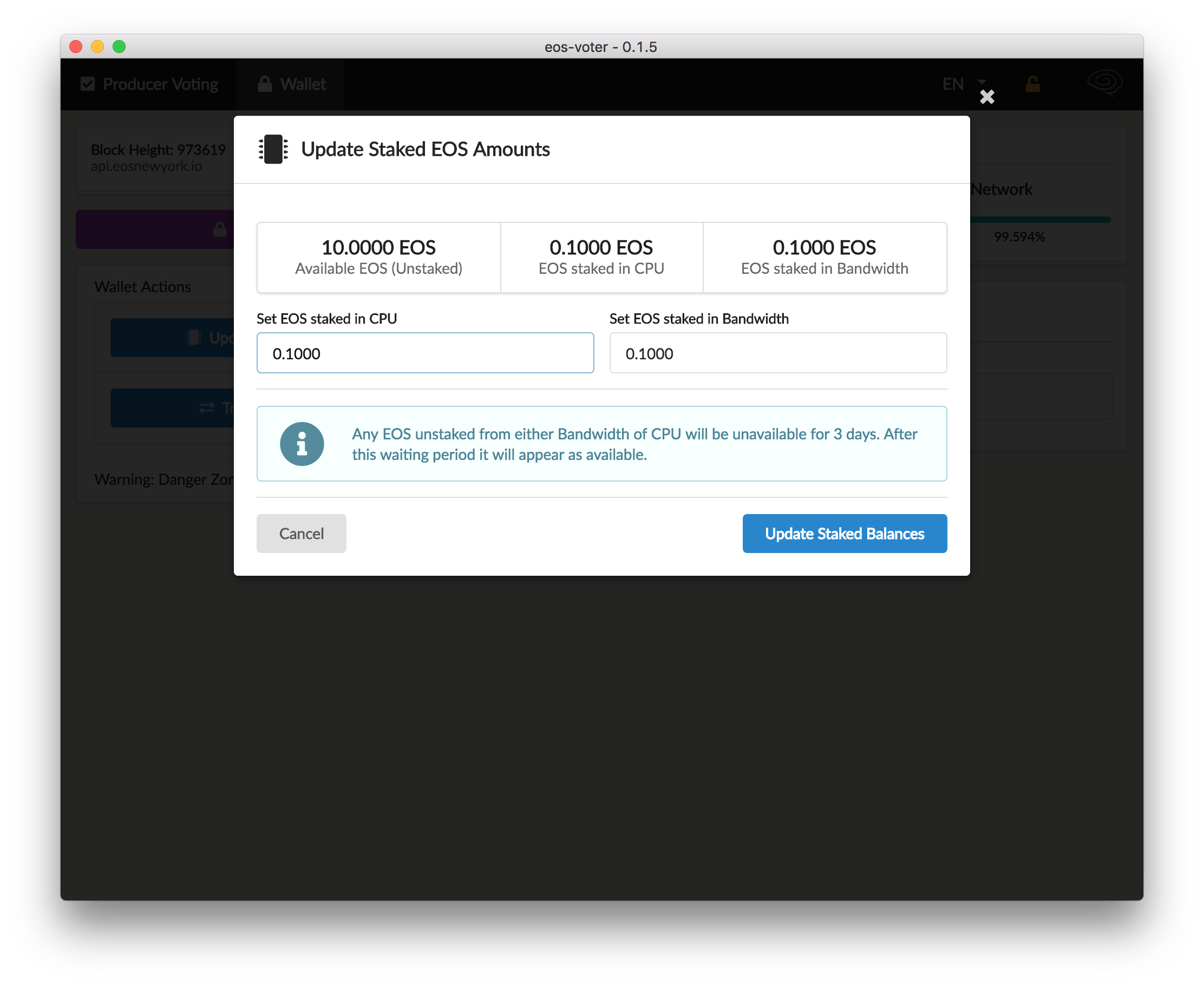Close the modal with the X icon

click(987, 97)
